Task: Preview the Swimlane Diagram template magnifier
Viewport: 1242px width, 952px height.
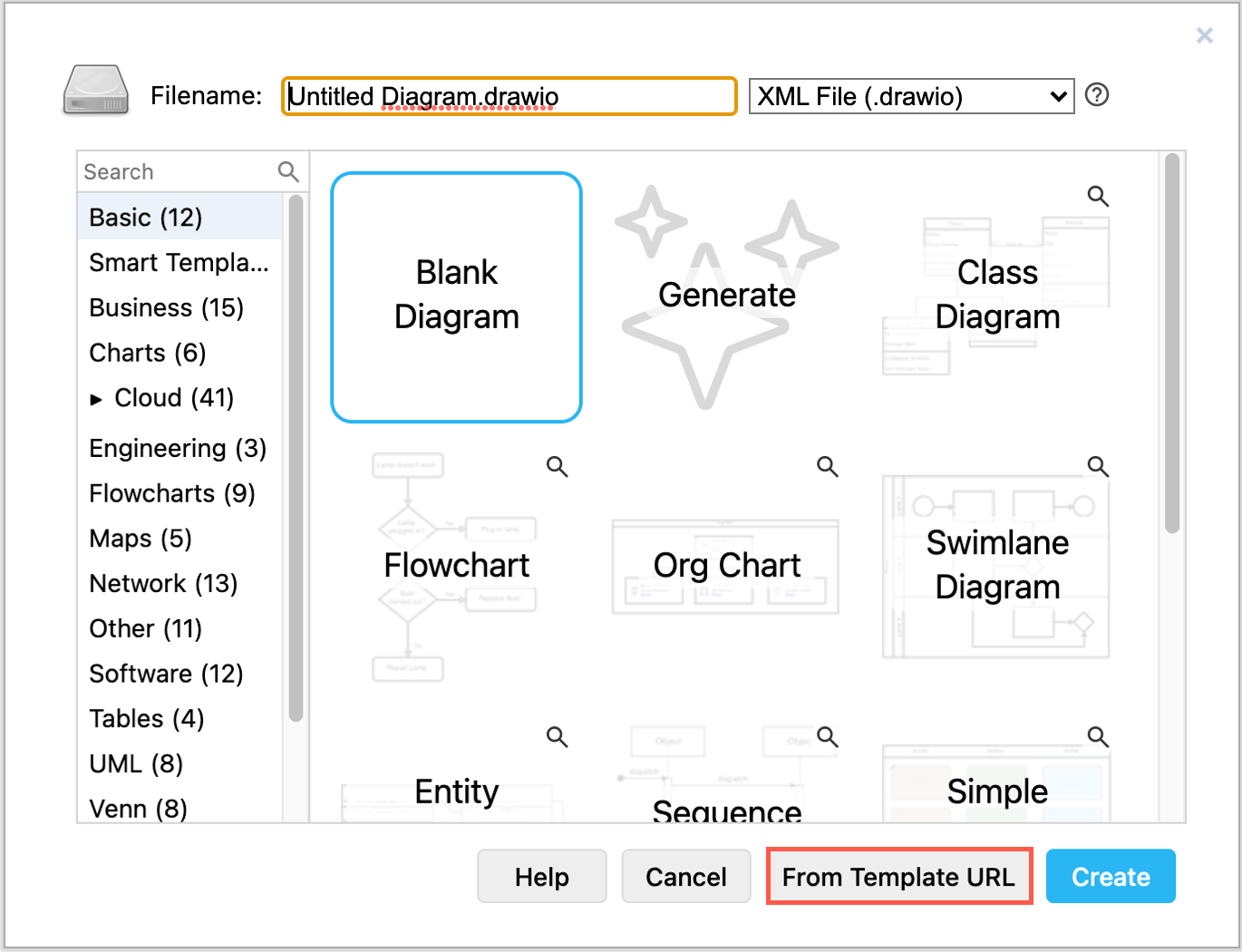Action: (x=1098, y=466)
